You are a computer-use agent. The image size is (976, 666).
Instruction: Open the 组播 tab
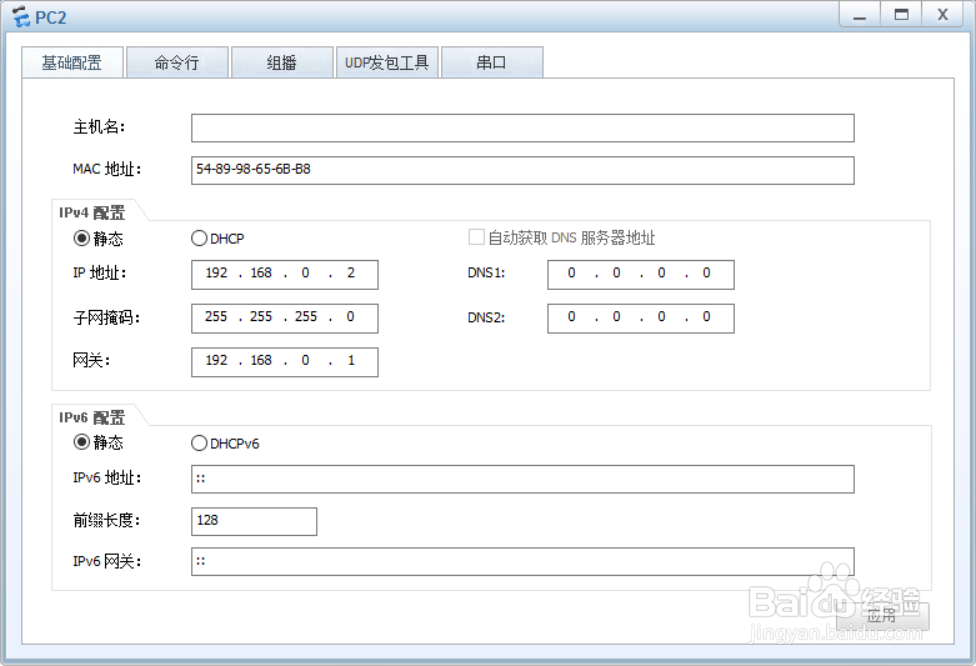(x=282, y=62)
